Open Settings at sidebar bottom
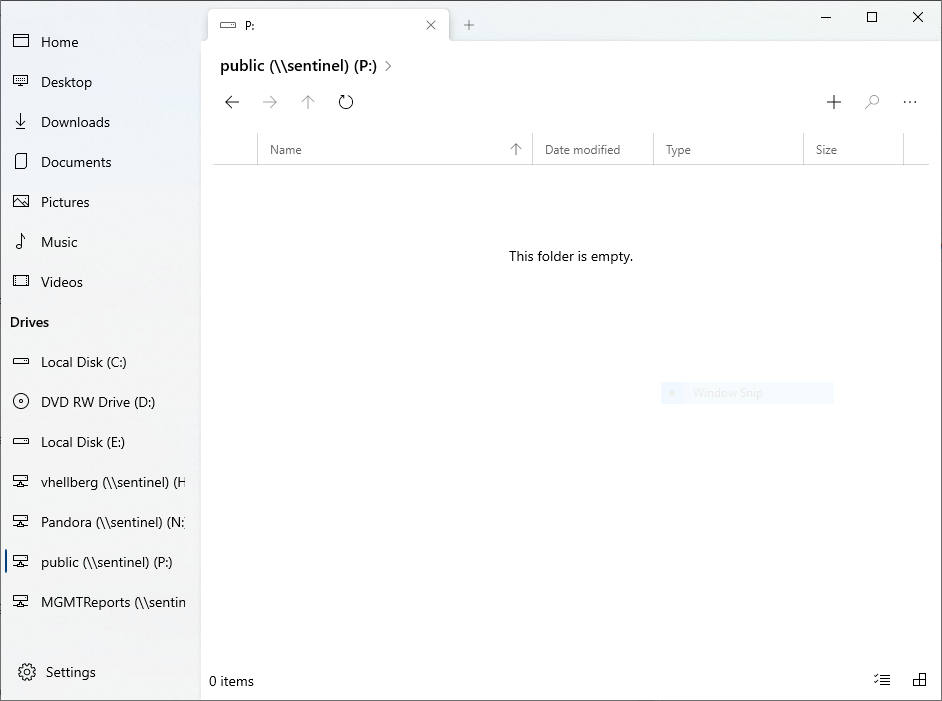The height and width of the screenshot is (701, 942). click(x=100, y=672)
